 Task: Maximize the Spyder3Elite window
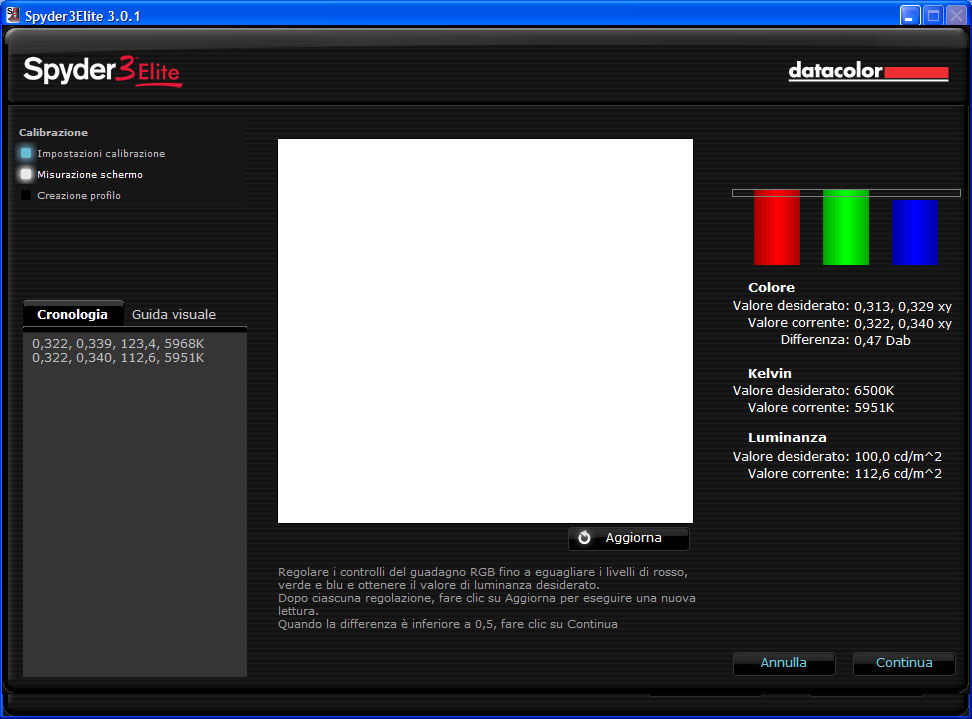click(x=933, y=15)
